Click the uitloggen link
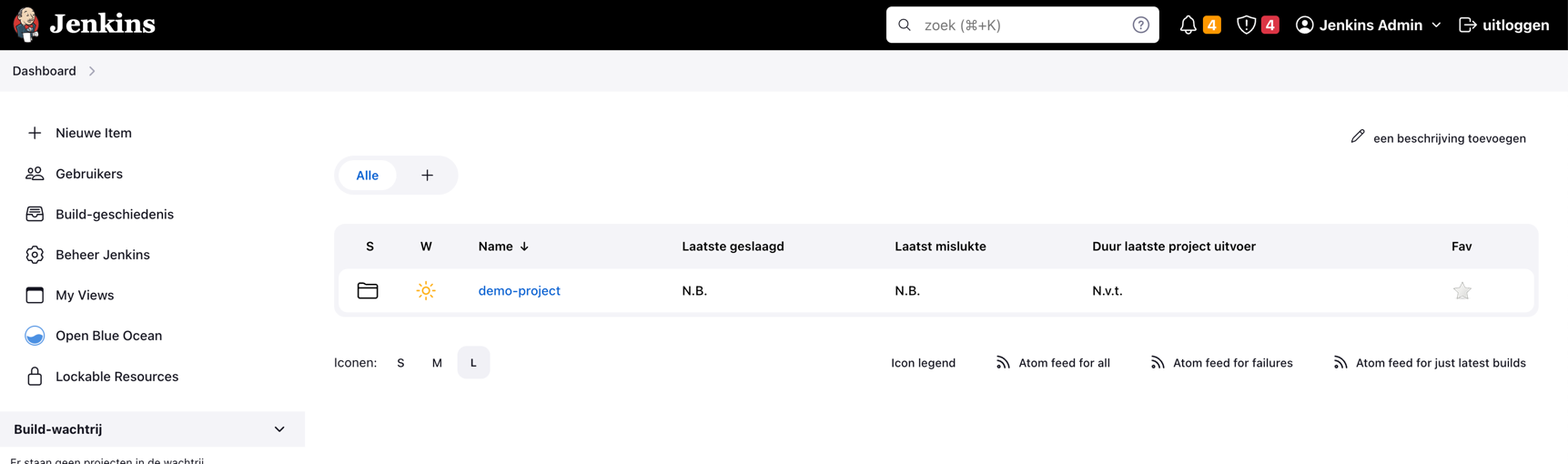The width and height of the screenshot is (1568, 464). coord(1515,25)
